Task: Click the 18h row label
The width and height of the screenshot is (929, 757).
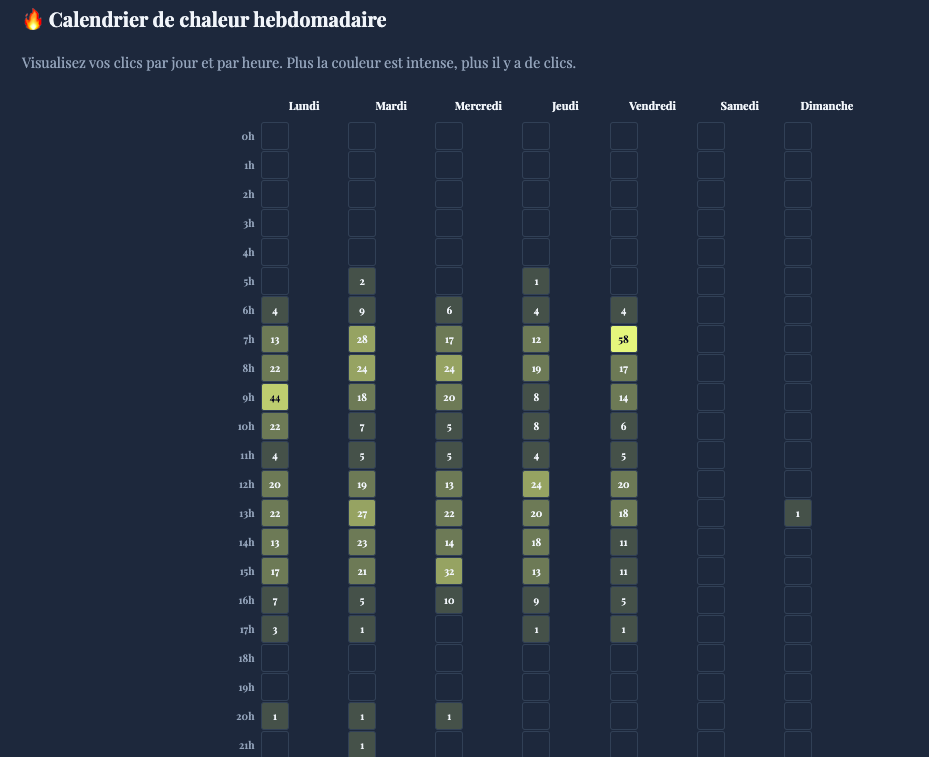Action: point(246,659)
